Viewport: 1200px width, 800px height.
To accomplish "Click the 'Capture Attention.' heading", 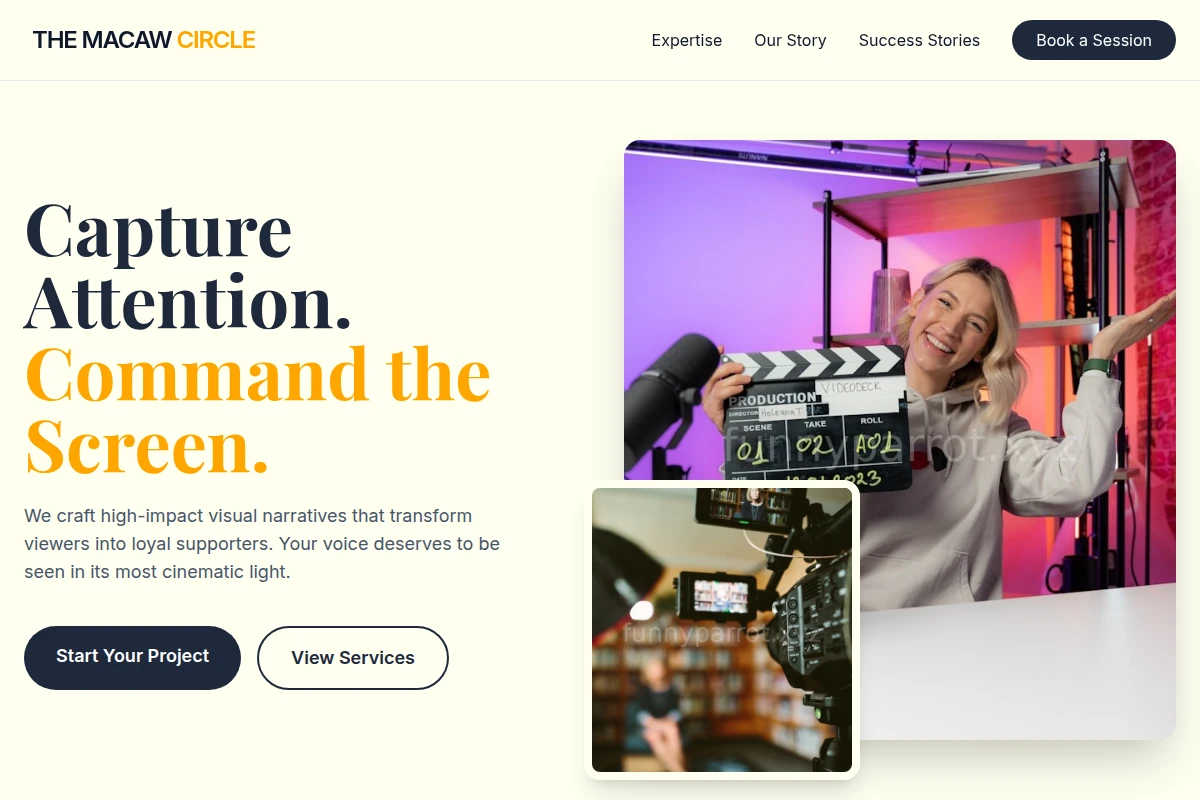I will click(188, 265).
